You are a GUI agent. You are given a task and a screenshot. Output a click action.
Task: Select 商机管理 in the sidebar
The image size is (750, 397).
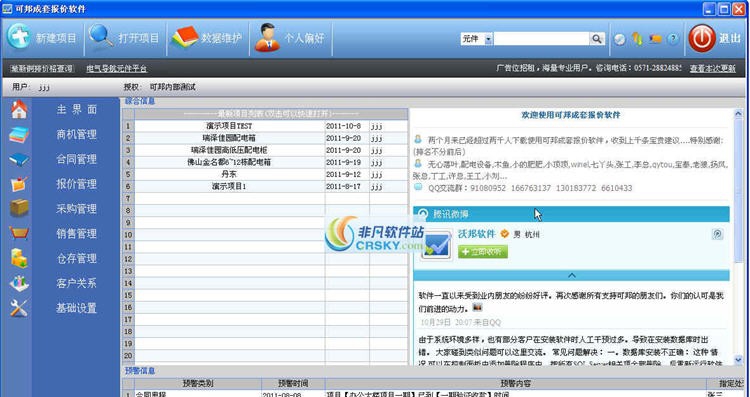pos(77,134)
